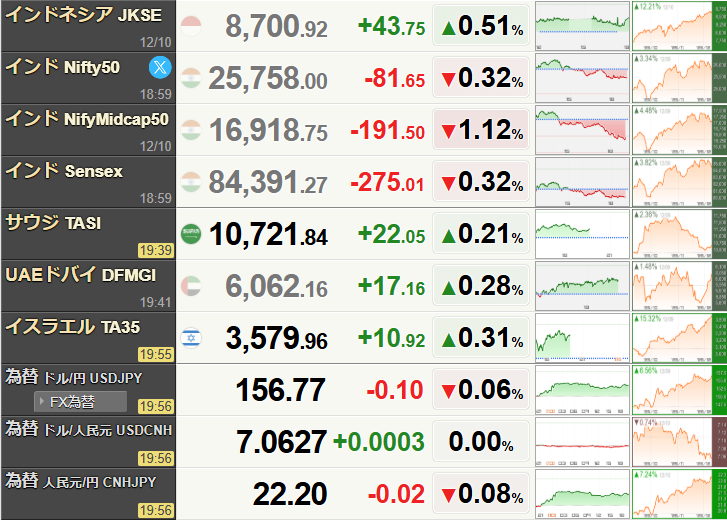Open the インド Nifty50 index link
The height and width of the screenshot is (520, 727).
63,67
